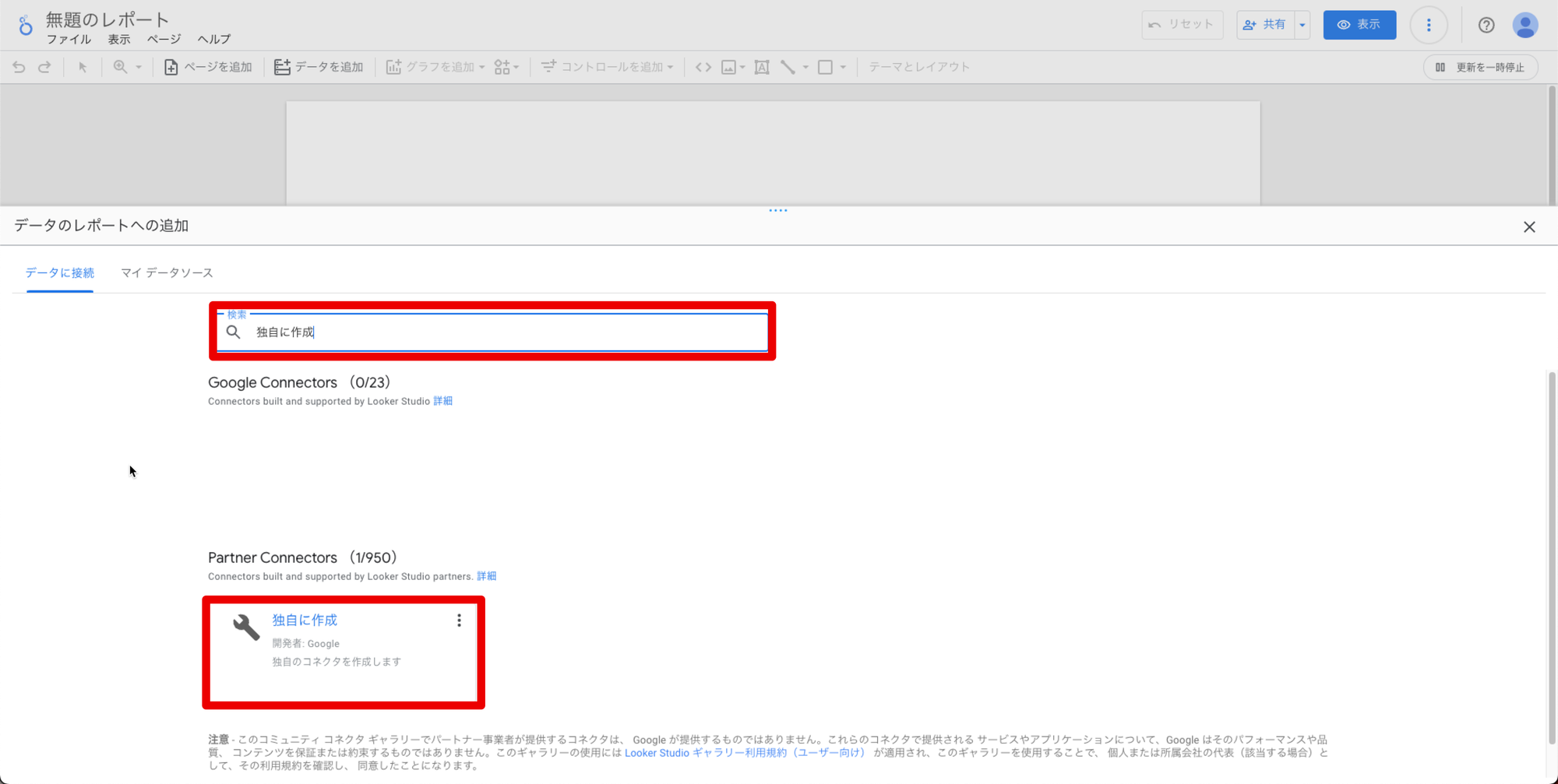Expand the zoom dropdown arrow
1558x784 pixels.
(139, 67)
